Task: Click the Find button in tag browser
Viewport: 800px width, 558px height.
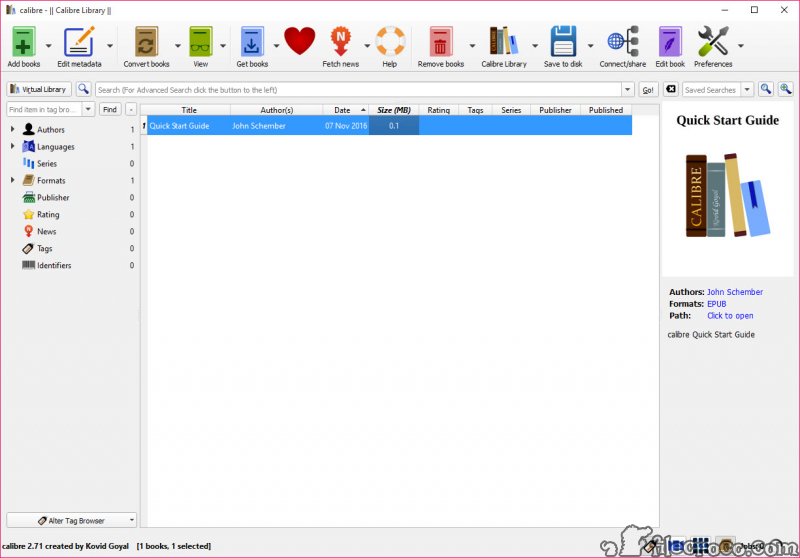Action: point(110,109)
